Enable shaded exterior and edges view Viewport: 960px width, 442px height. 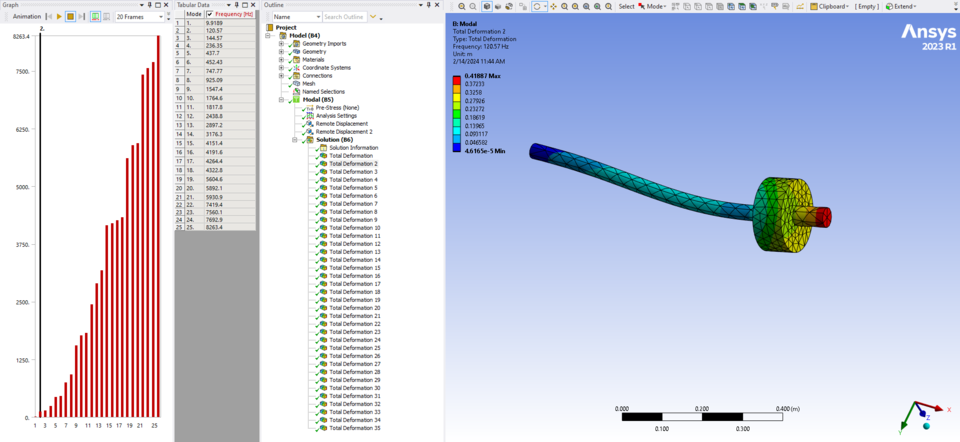click(x=487, y=6)
